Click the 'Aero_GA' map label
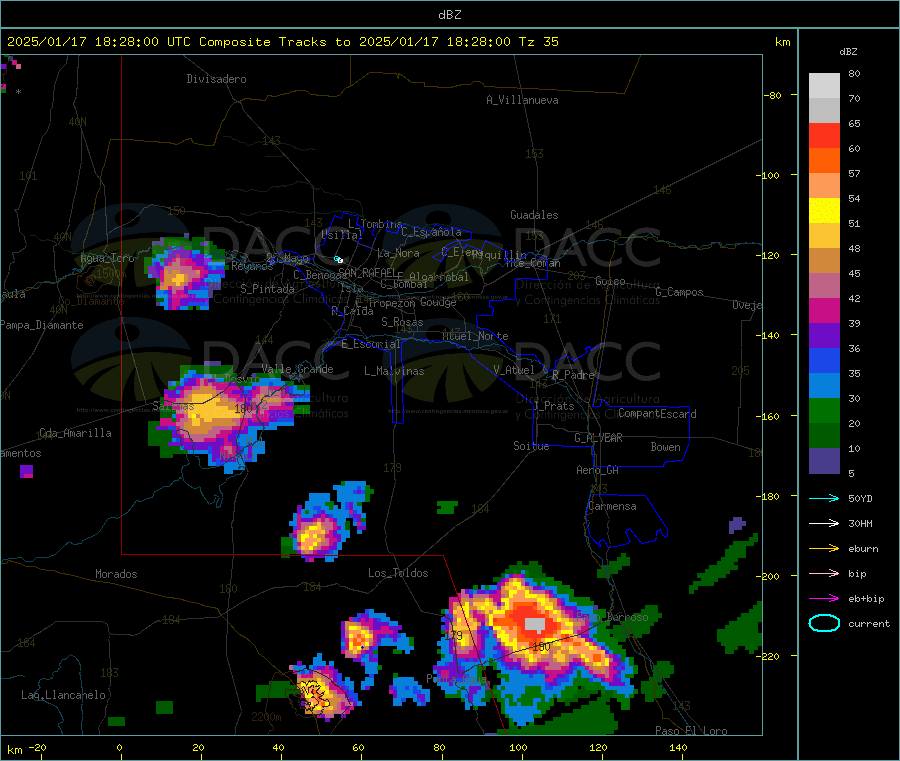900x761 pixels. pyautogui.click(x=598, y=470)
